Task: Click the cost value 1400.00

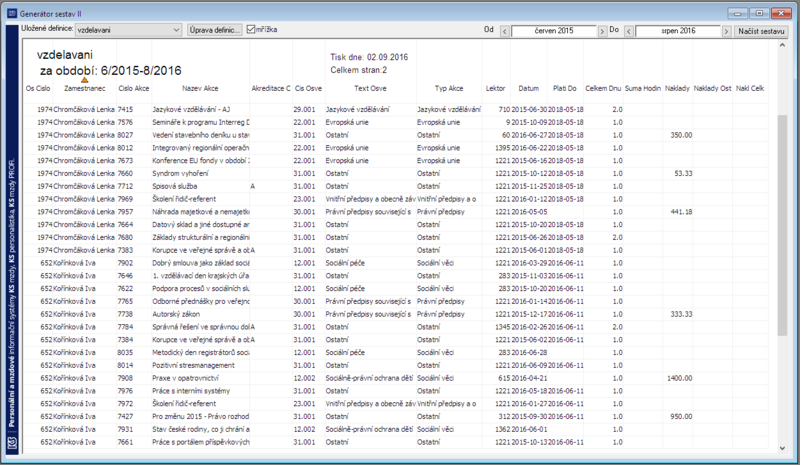Action: click(x=680, y=378)
